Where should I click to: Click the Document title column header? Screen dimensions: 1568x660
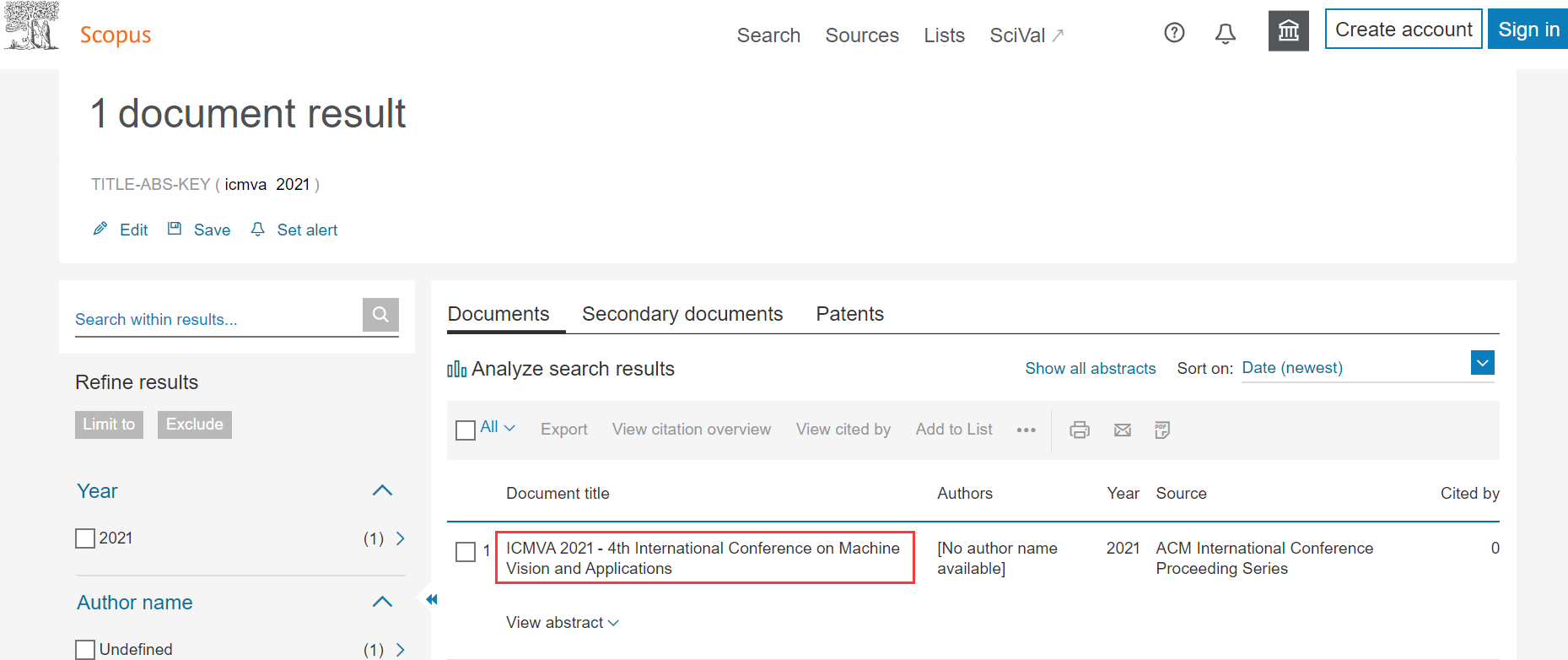558,494
